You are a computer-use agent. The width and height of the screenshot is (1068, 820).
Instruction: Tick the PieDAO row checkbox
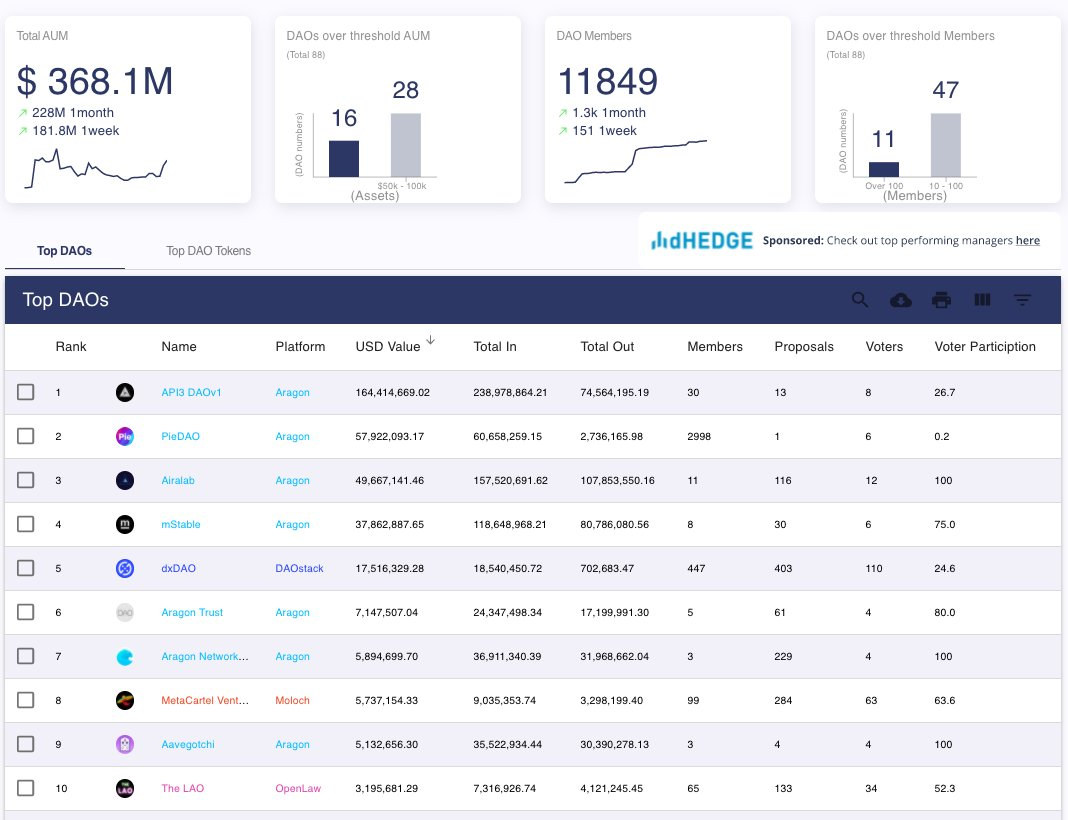(26, 437)
